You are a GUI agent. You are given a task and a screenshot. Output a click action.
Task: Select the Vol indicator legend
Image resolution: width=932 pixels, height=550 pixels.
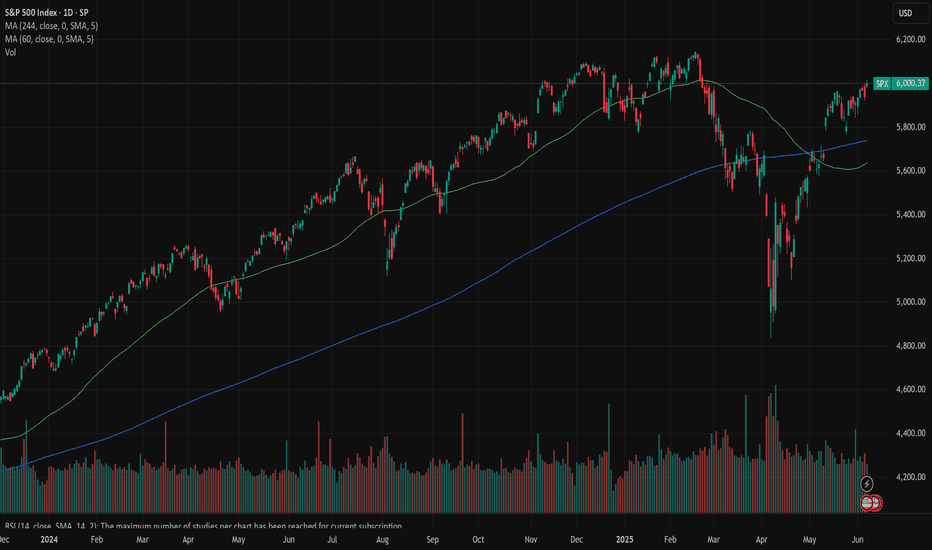[10, 52]
